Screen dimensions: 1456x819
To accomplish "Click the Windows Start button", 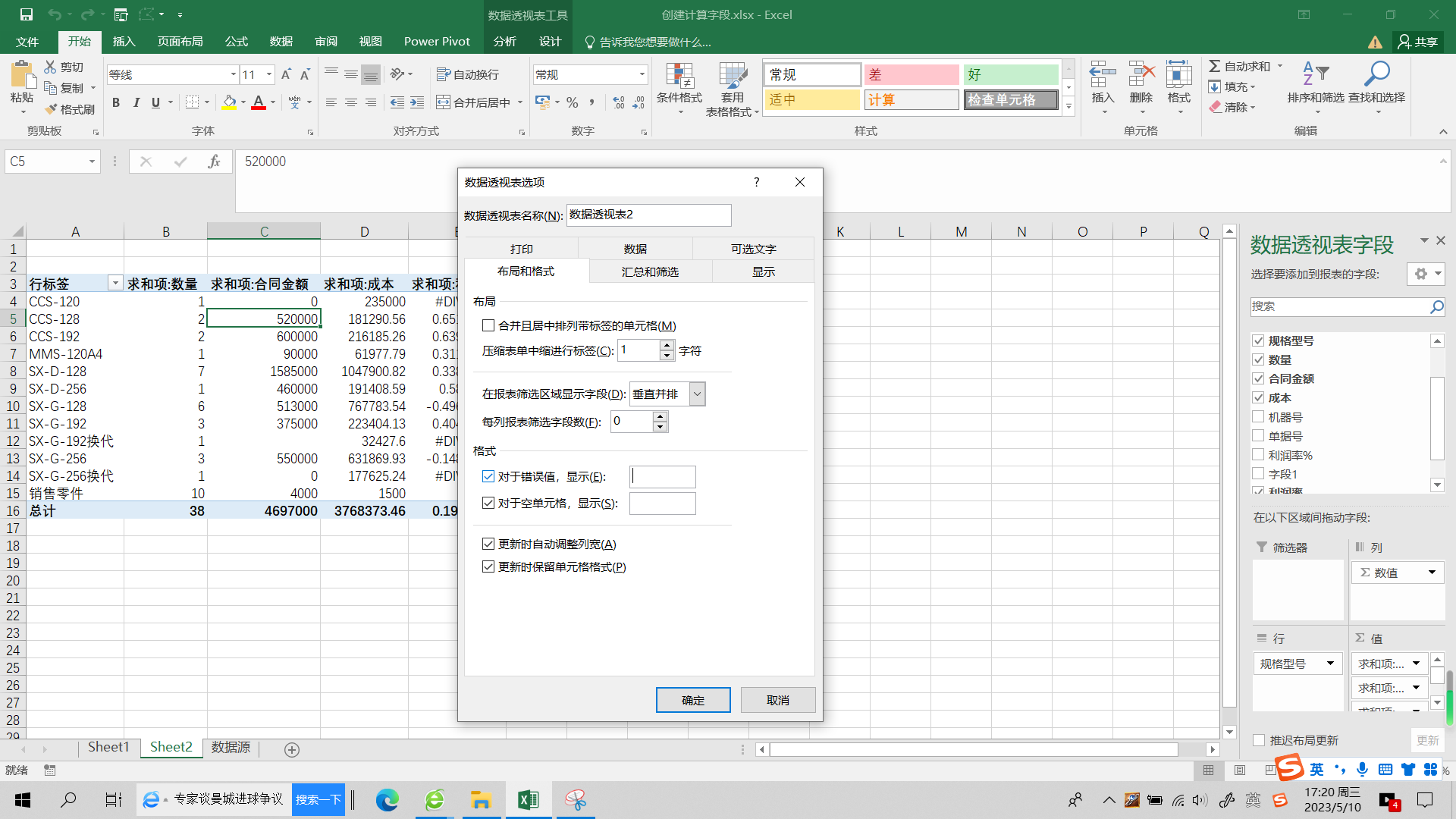I will 23,799.
